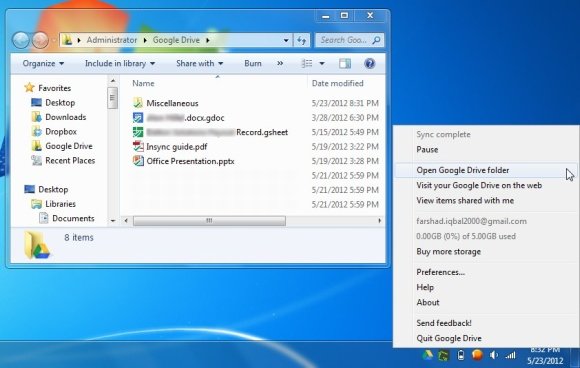Choose Open Google Drive folder menu entry
Image resolution: width=580 pixels, height=368 pixels.
coord(485,170)
